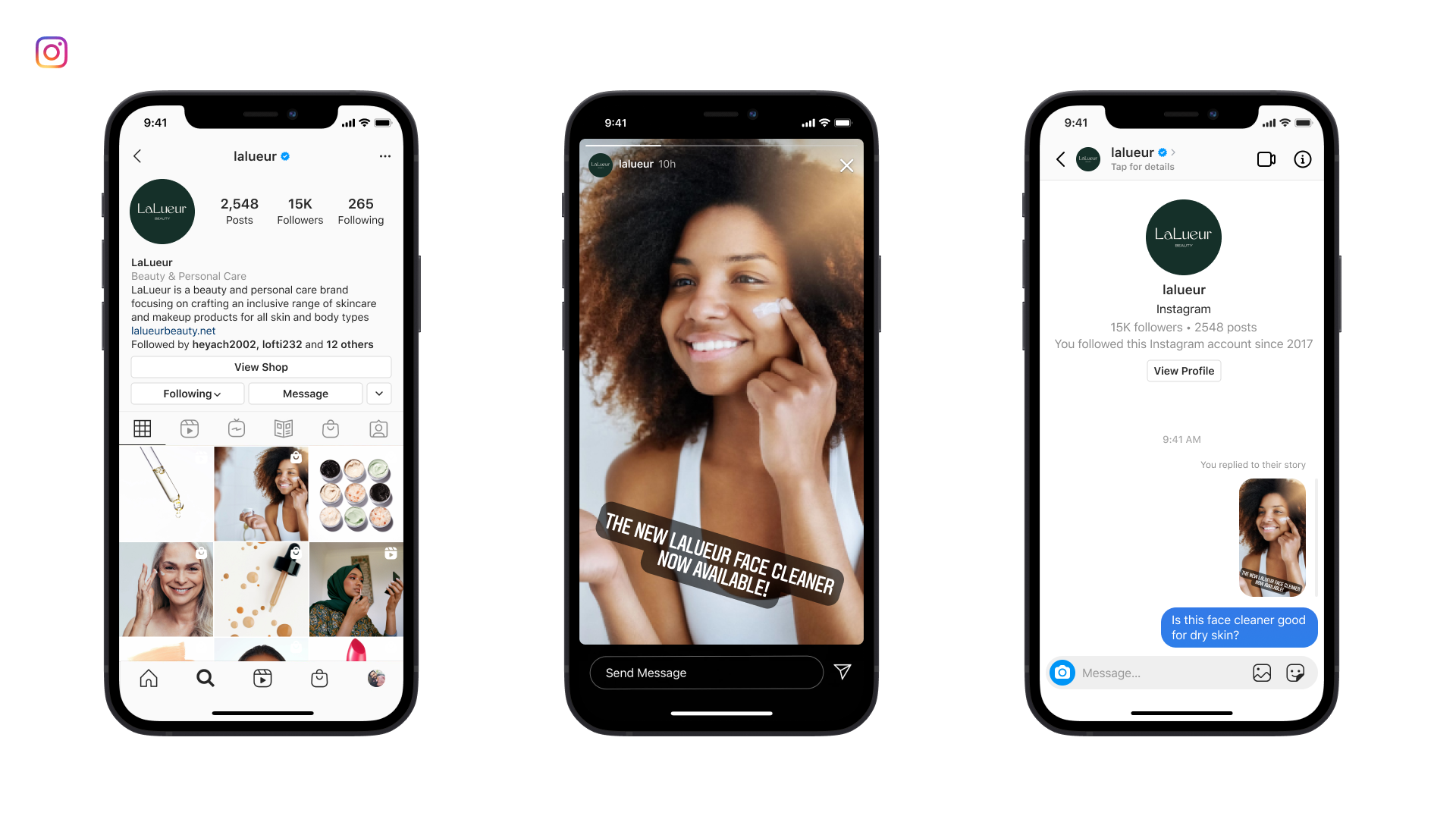Image resolution: width=1456 pixels, height=819 pixels.
Task: Tap the grid posts tab icon on profile
Action: (142, 428)
